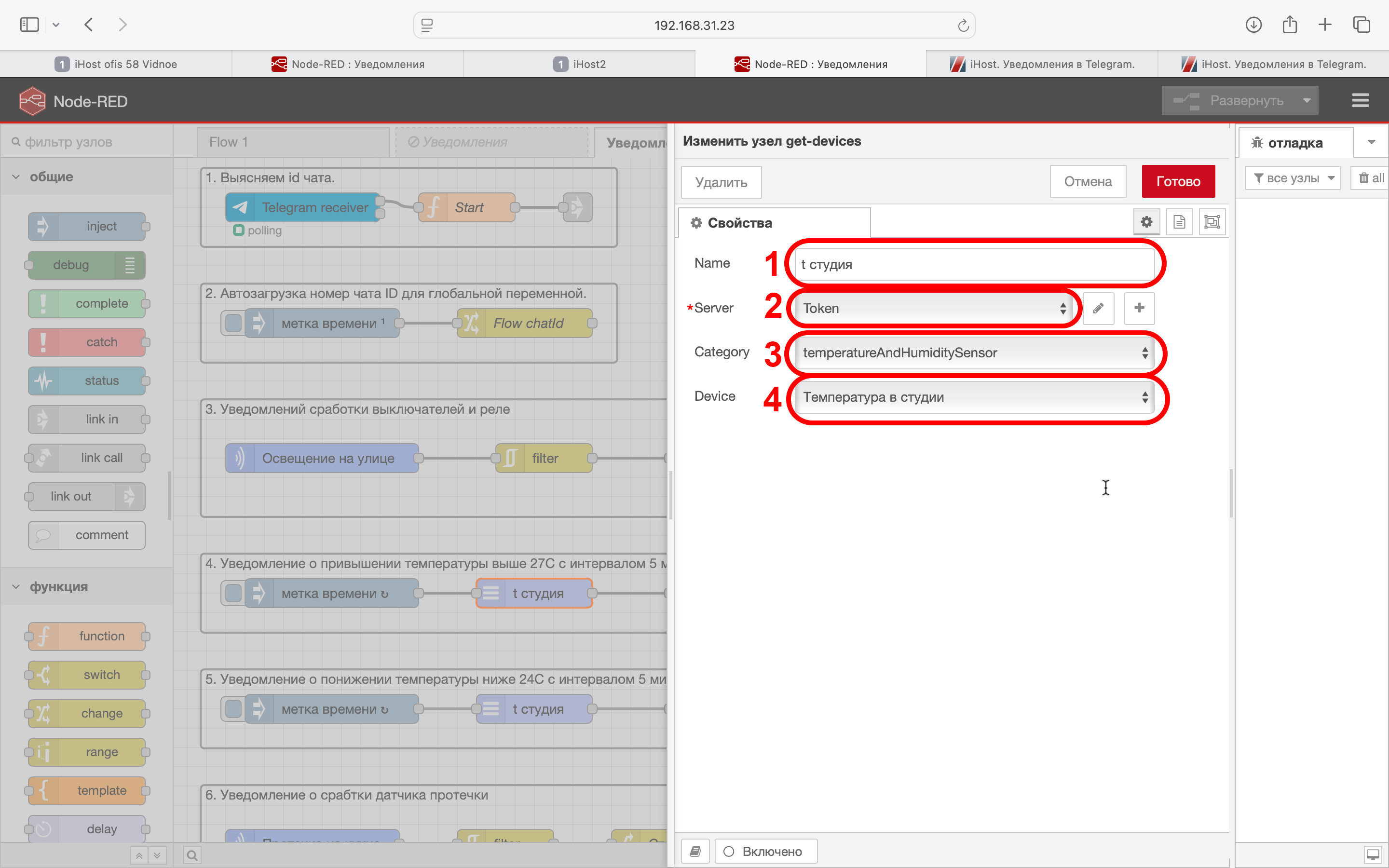Click the Готово button
This screenshot has width=1389, height=868.
[x=1178, y=181]
